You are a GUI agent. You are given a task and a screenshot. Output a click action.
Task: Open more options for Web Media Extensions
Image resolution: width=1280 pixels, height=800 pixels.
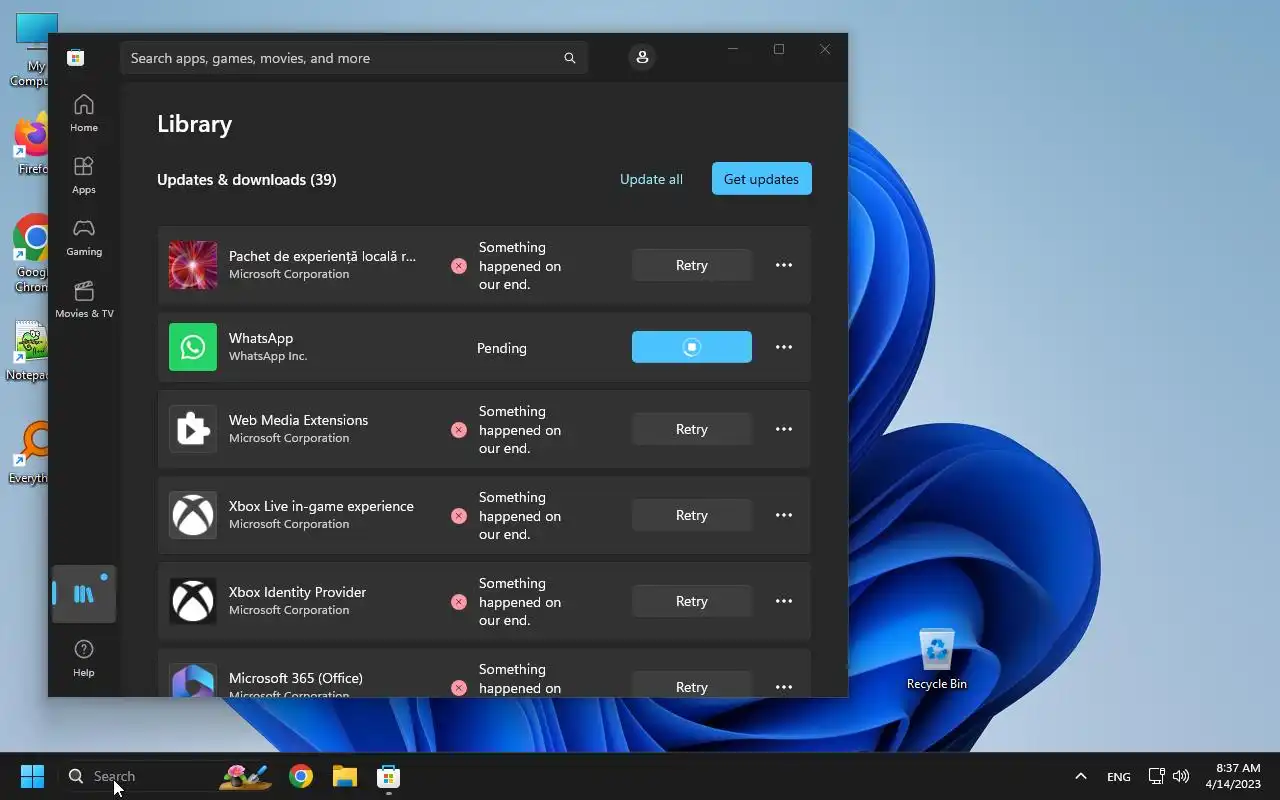784,429
